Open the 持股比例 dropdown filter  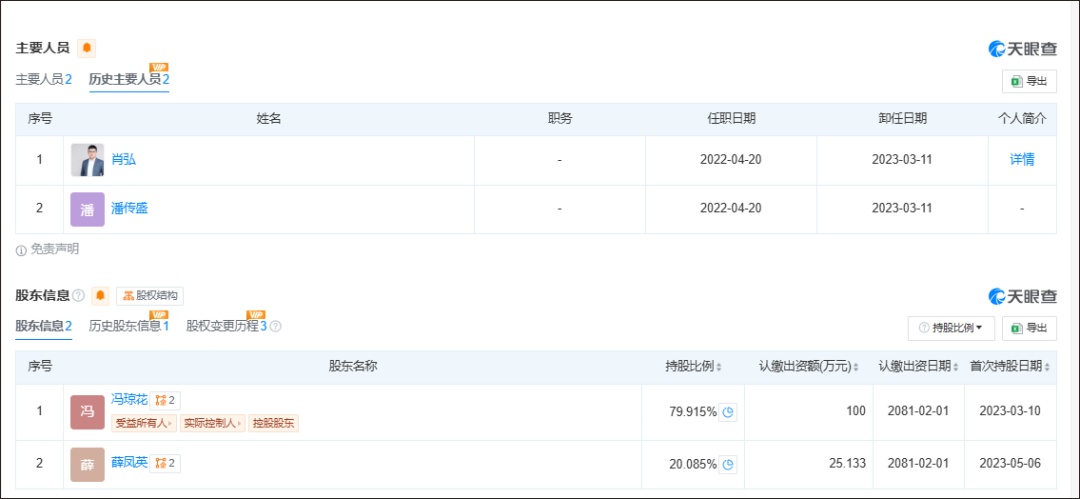pos(950,327)
